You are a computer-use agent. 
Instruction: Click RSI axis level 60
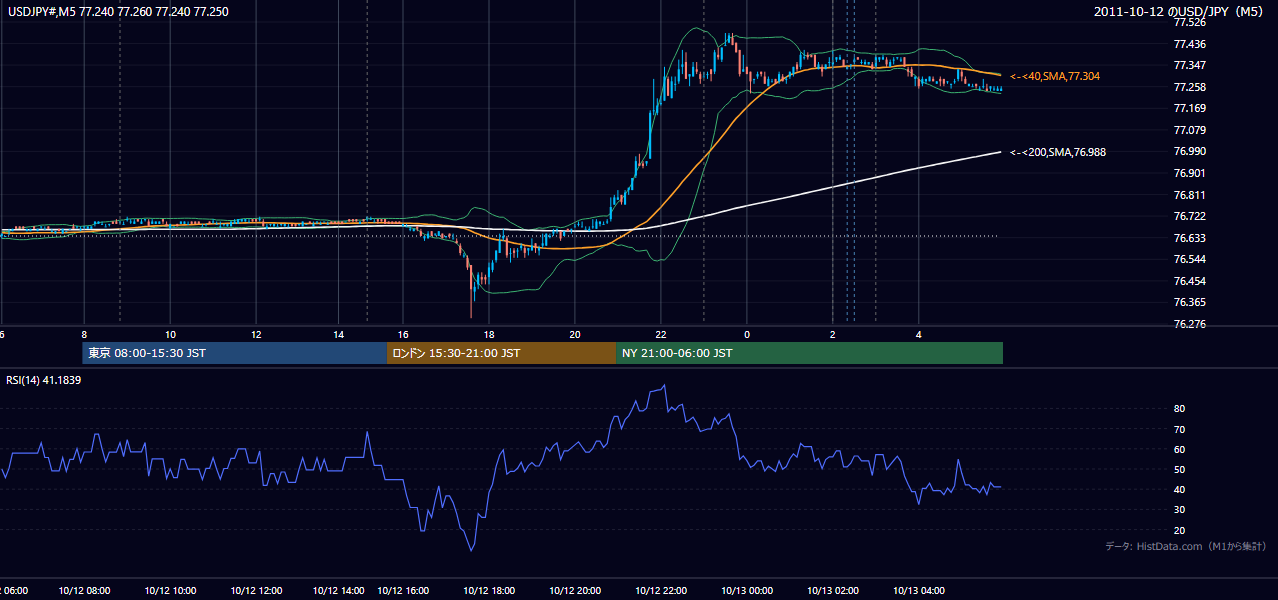1180,449
